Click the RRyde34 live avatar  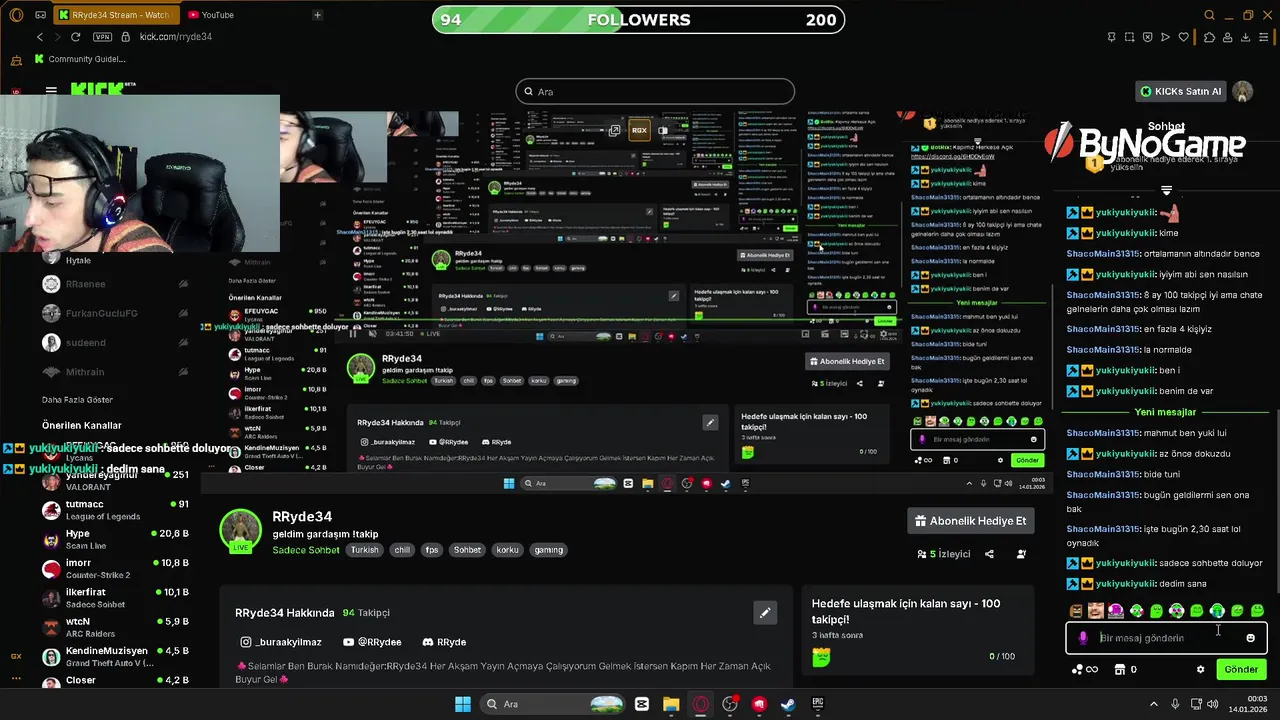point(241,530)
